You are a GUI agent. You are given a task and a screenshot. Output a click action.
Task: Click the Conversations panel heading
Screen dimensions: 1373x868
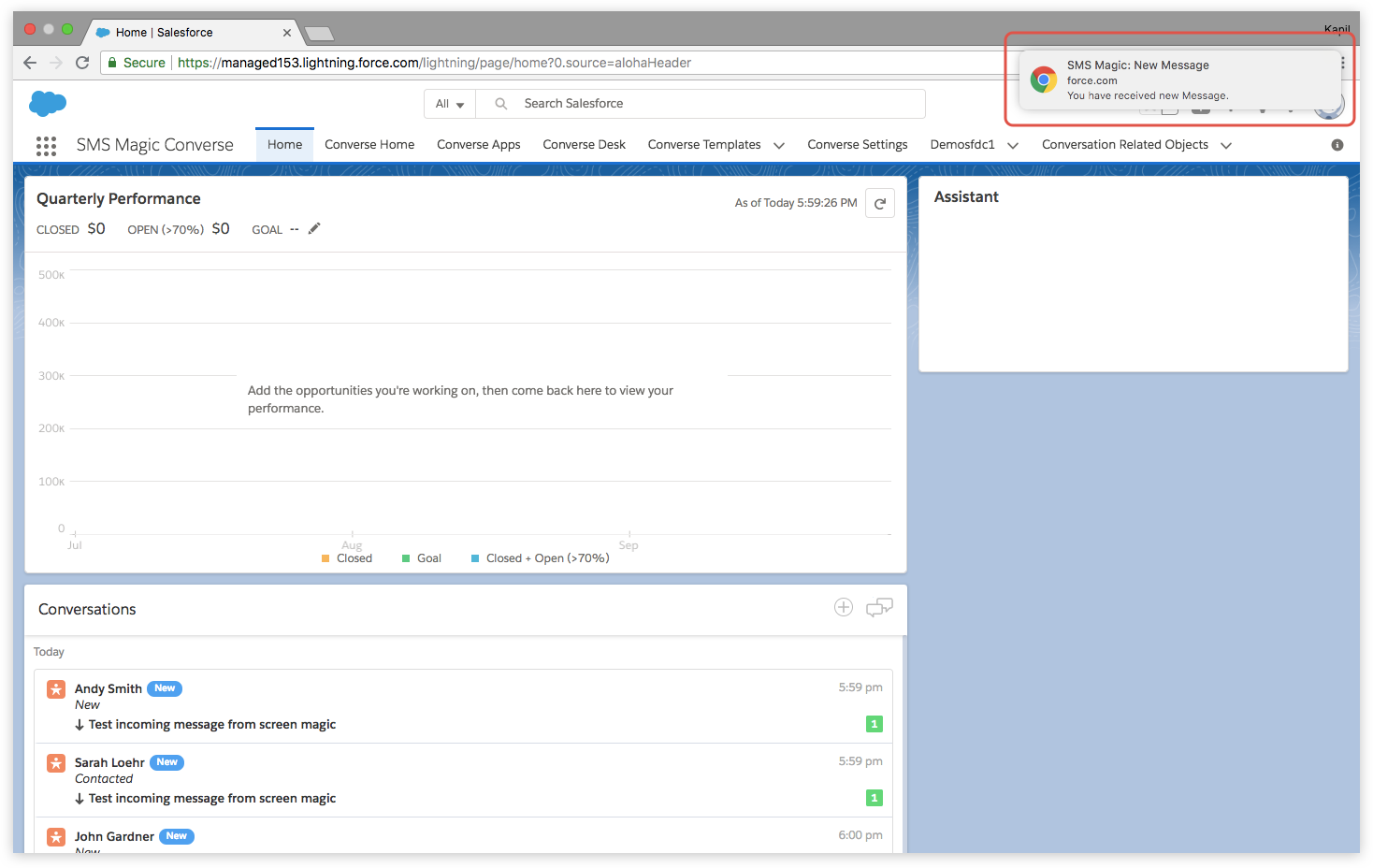[x=87, y=609]
